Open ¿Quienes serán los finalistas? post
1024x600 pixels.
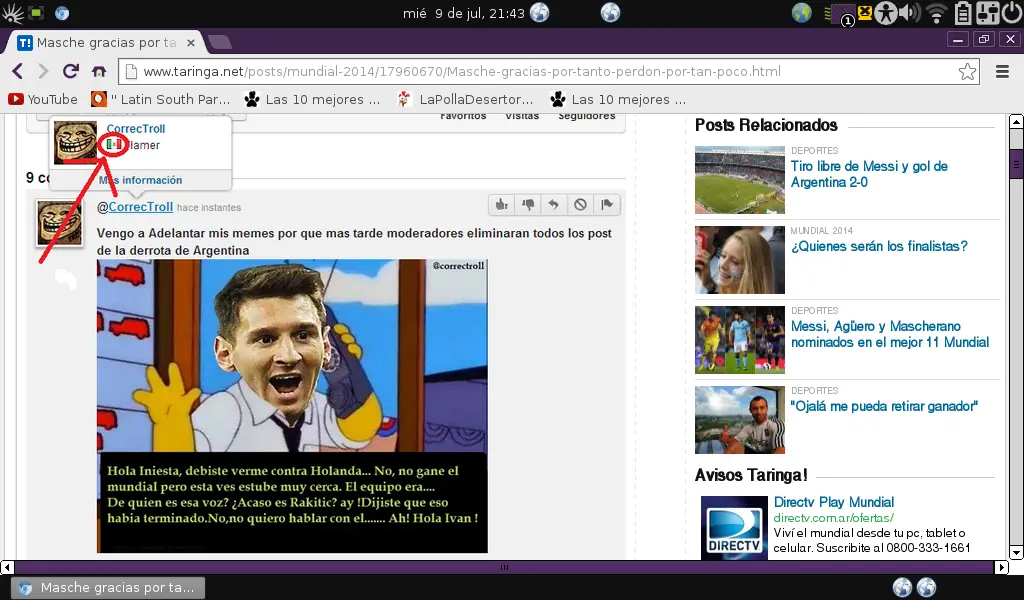(x=879, y=246)
